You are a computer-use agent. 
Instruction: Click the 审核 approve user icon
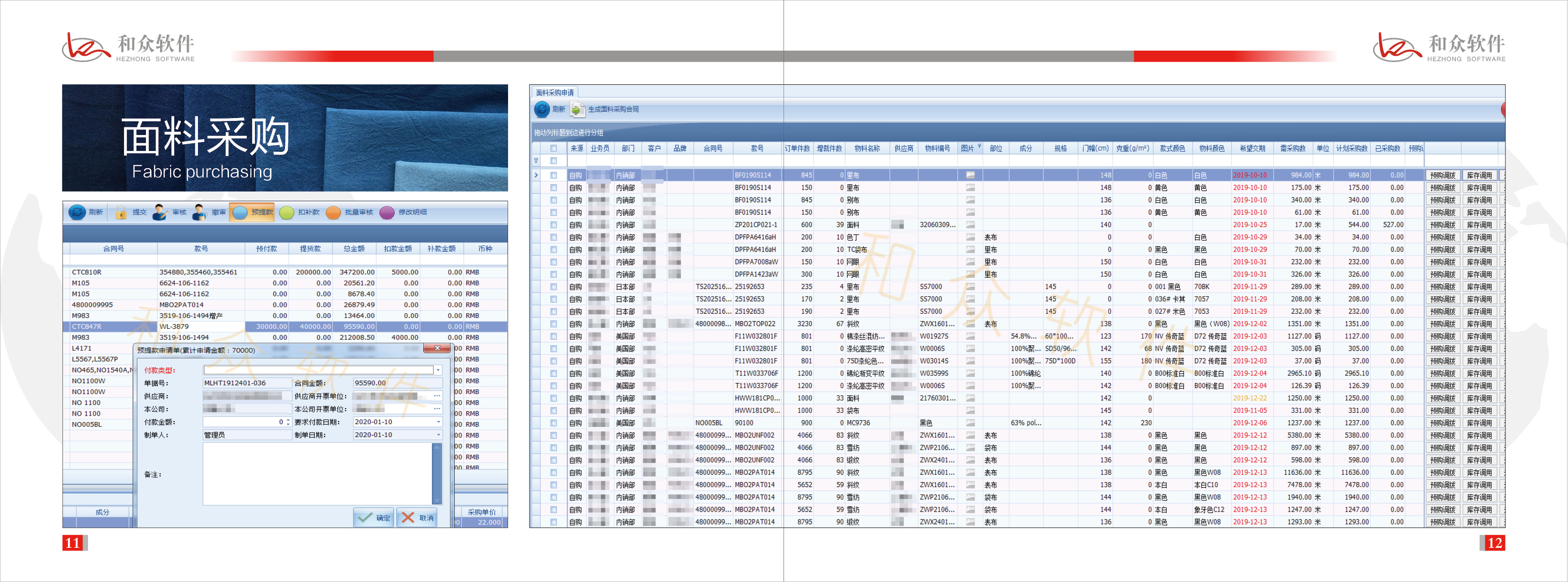[160, 213]
